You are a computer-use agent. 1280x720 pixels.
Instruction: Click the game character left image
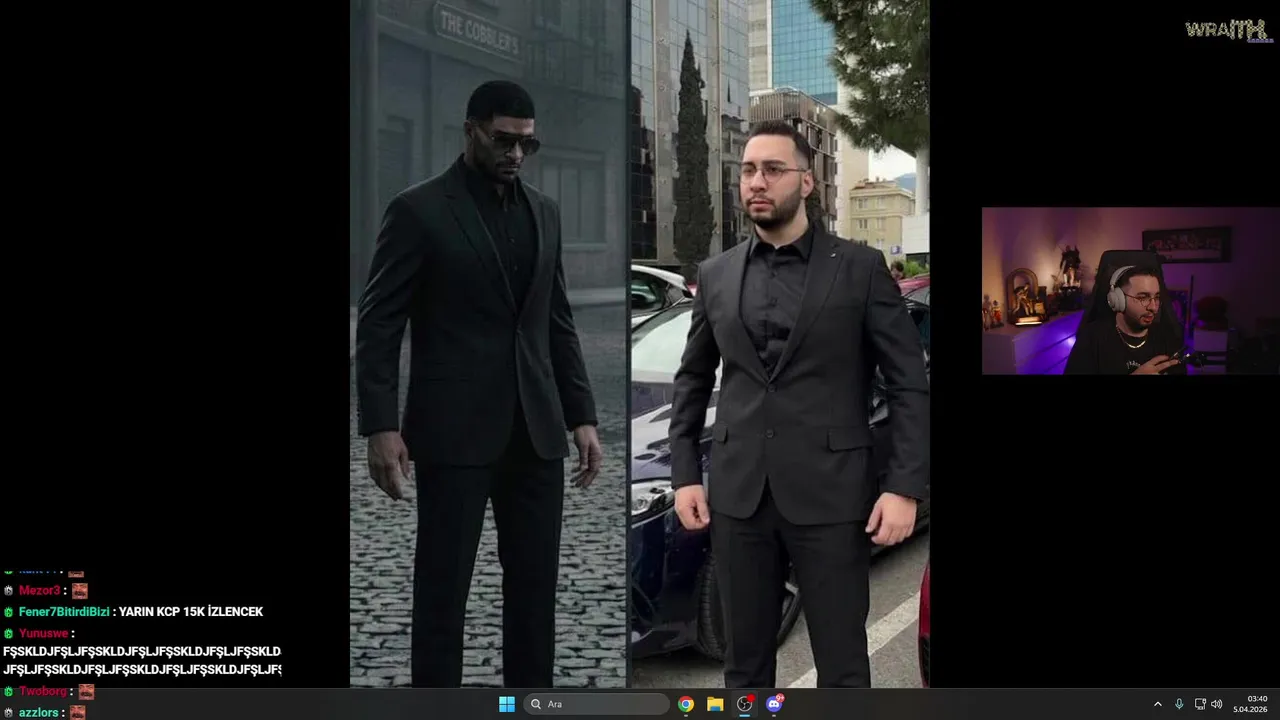click(x=488, y=343)
